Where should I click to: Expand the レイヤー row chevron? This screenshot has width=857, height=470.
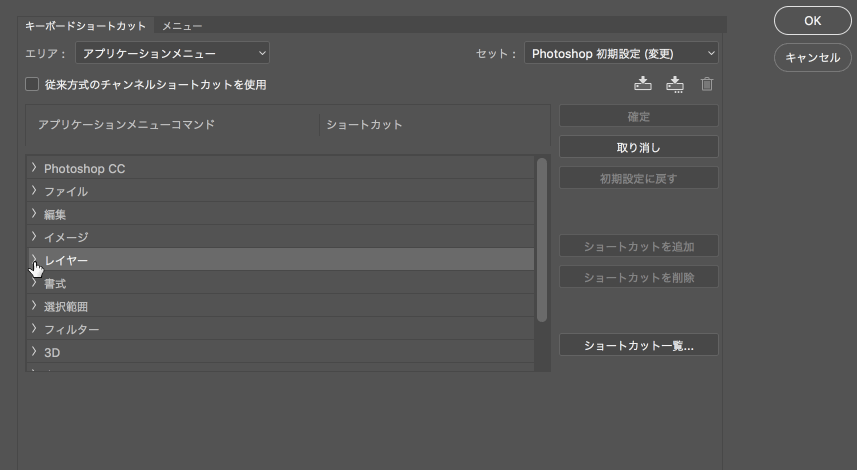pos(34,260)
